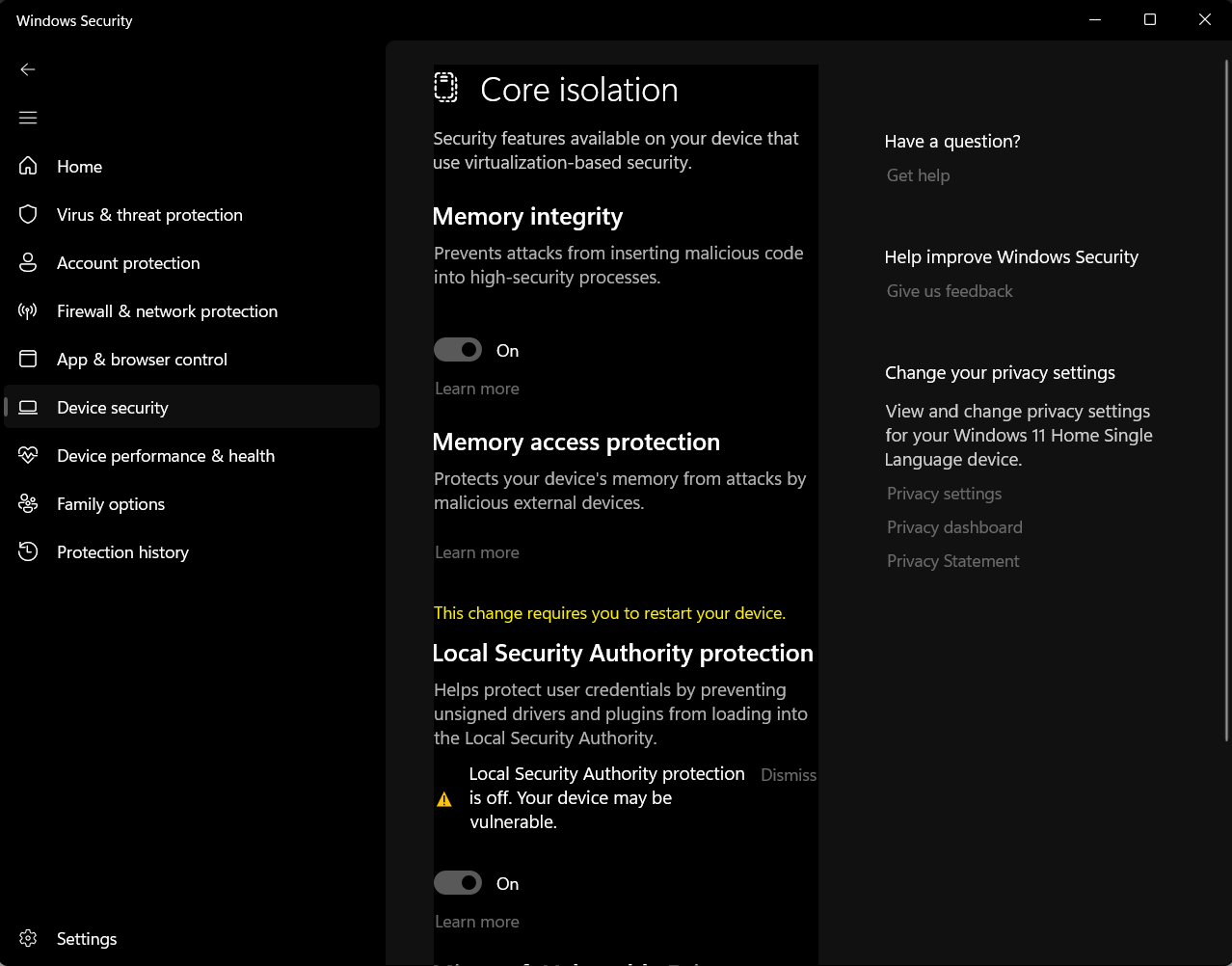This screenshot has height=966, width=1232.
Task: Click the Account protection person icon
Action: point(28,262)
